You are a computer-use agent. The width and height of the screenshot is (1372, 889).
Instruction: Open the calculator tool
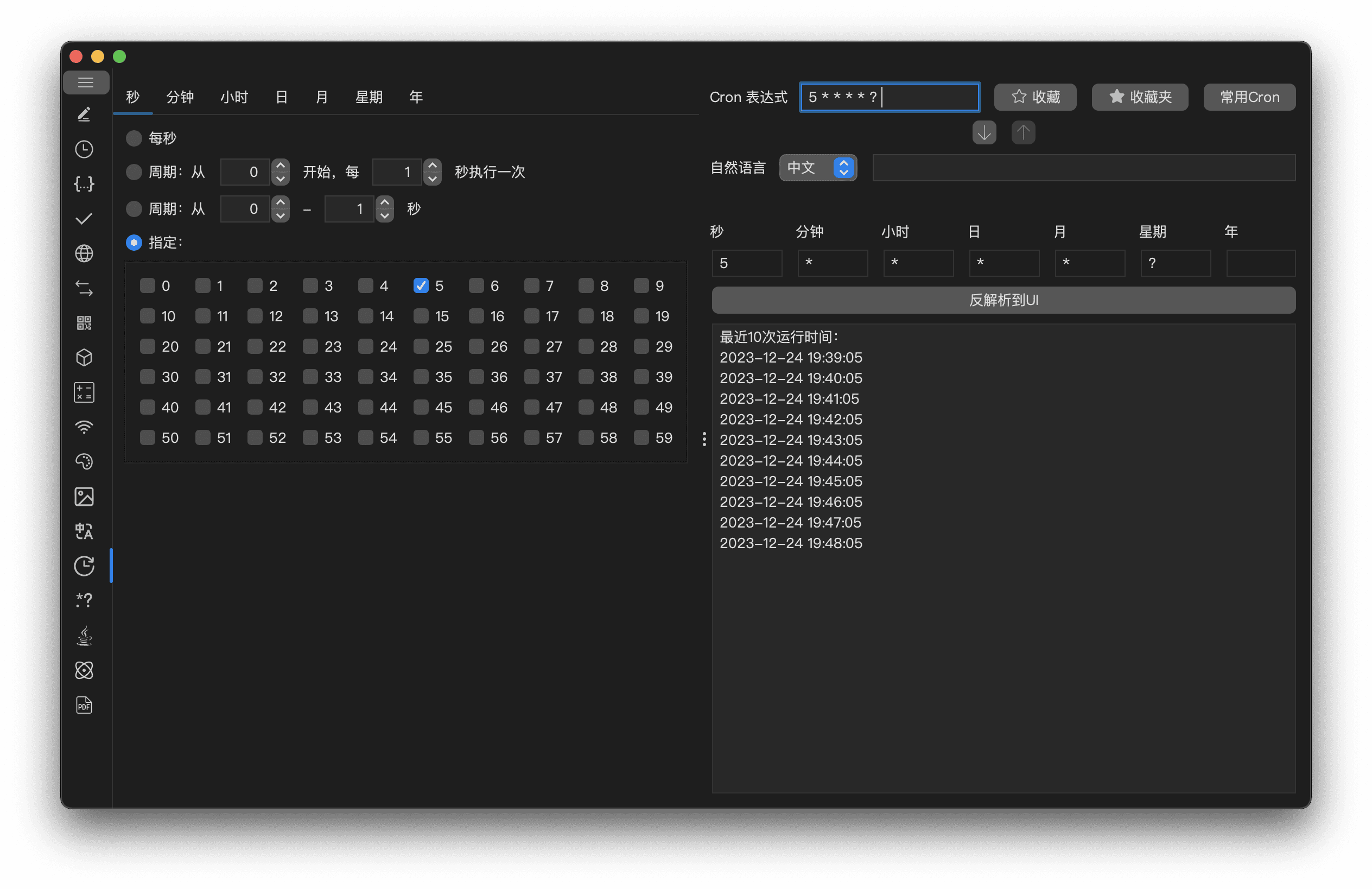[84, 392]
